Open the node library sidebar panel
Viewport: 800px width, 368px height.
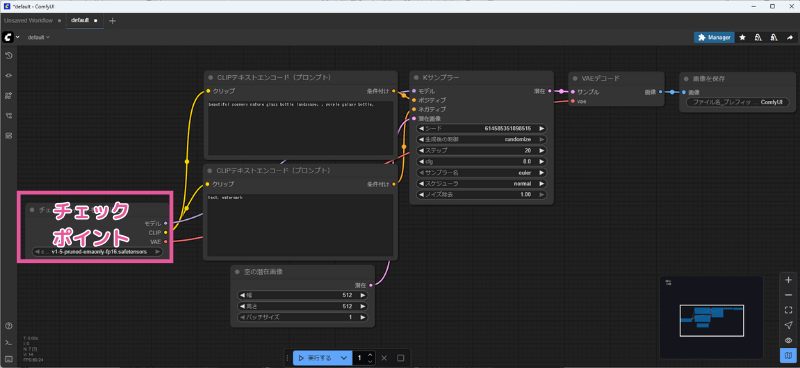(x=8, y=75)
